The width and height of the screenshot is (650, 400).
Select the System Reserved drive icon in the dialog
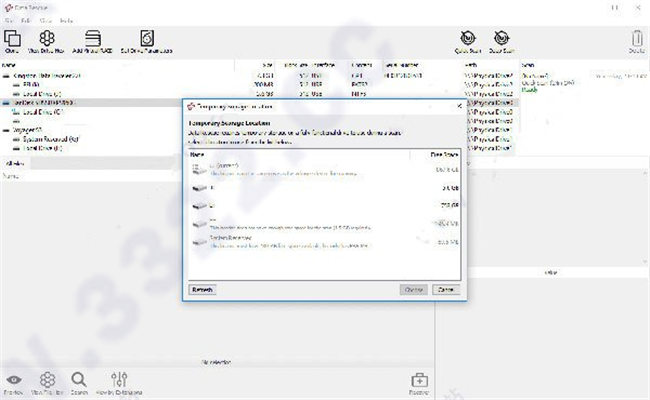(199, 242)
